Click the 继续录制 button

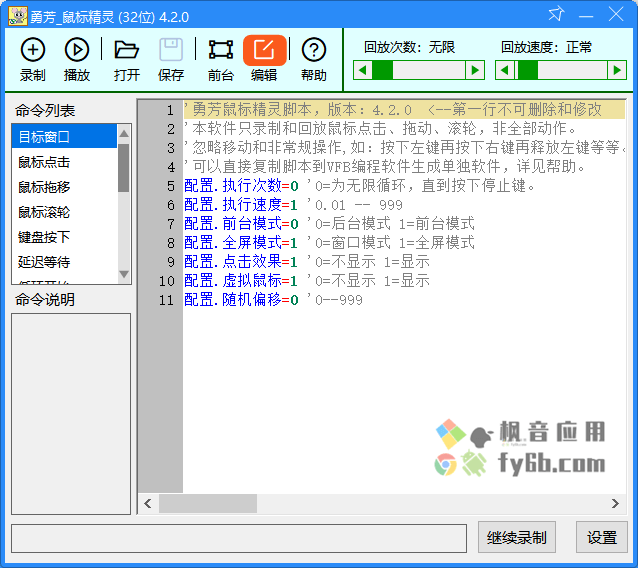coord(516,537)
